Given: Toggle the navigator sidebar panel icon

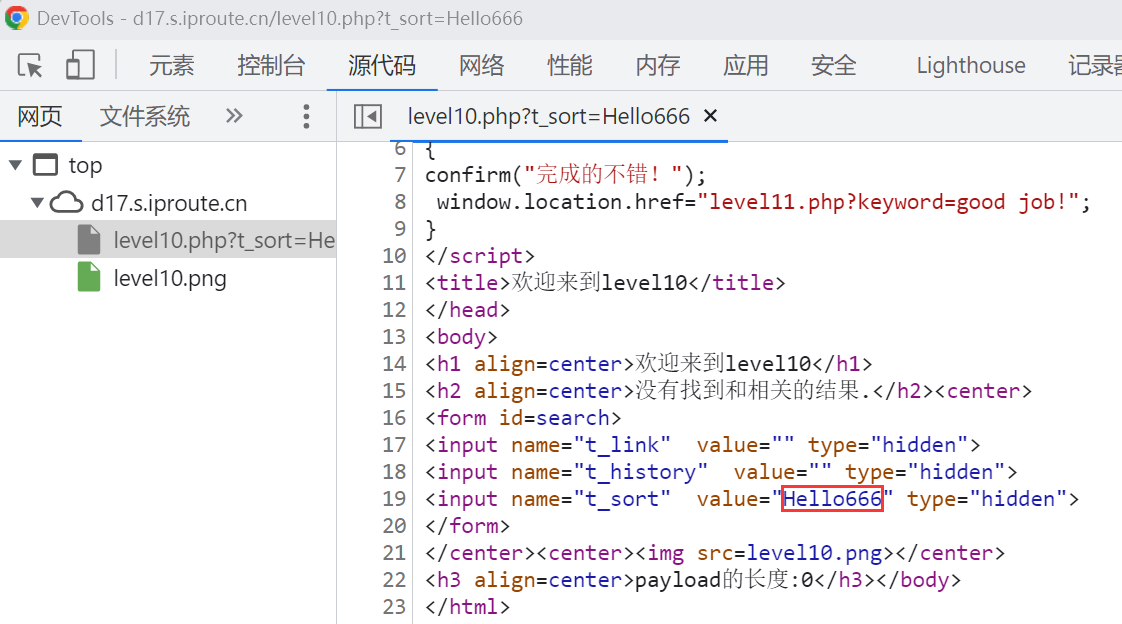Looking at the screenshot, I should [368, 117].
